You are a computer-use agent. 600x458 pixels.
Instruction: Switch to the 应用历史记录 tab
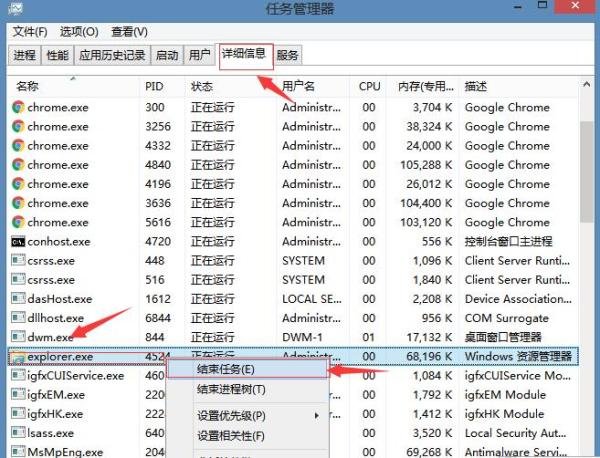click(112, 55)
